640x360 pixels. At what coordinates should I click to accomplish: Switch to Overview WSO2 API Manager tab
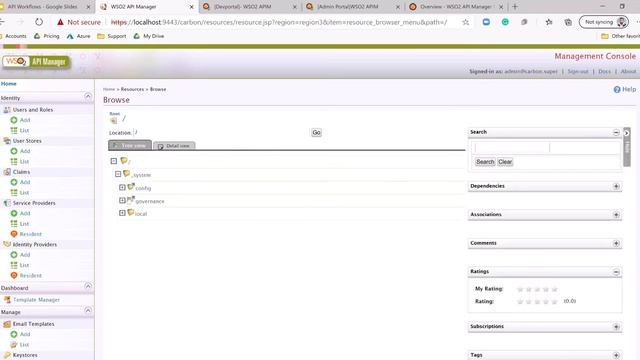pyautogui.click(x=456, y=7)
